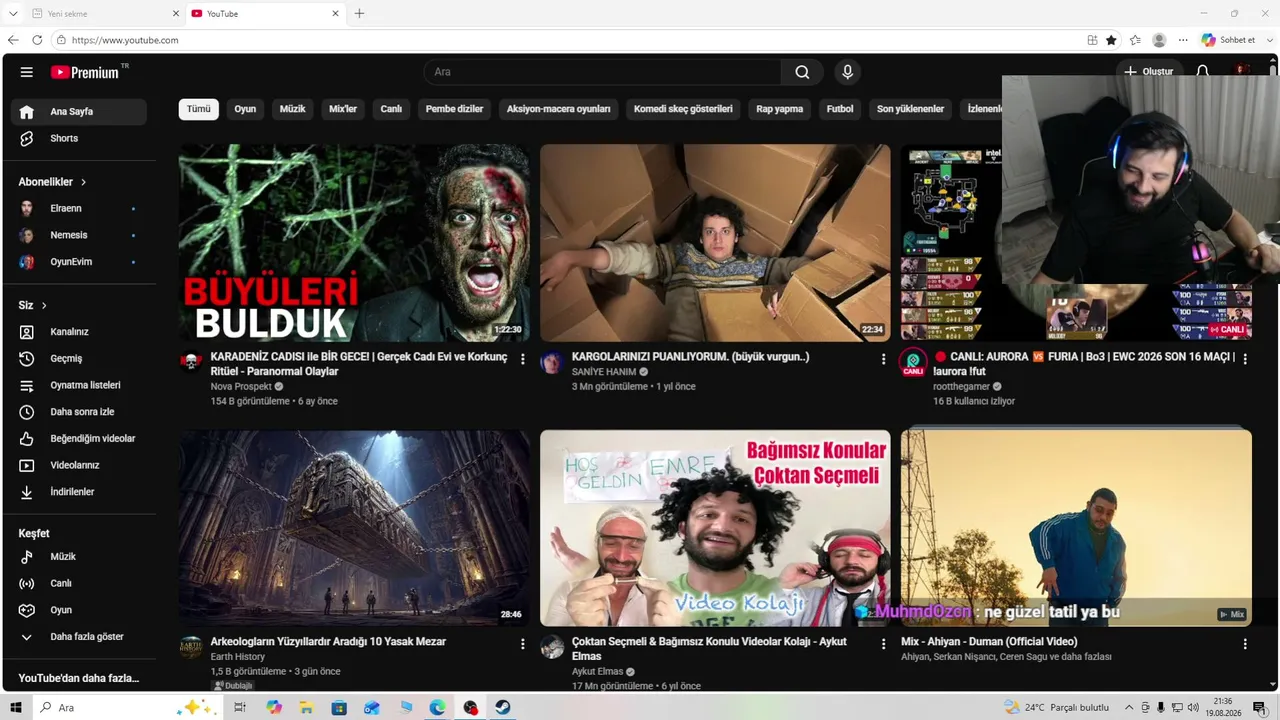Open options for KARGOLARINIZI PUANLIYORUM video
Screen dimensions: 1280x720
coord(883,359)
